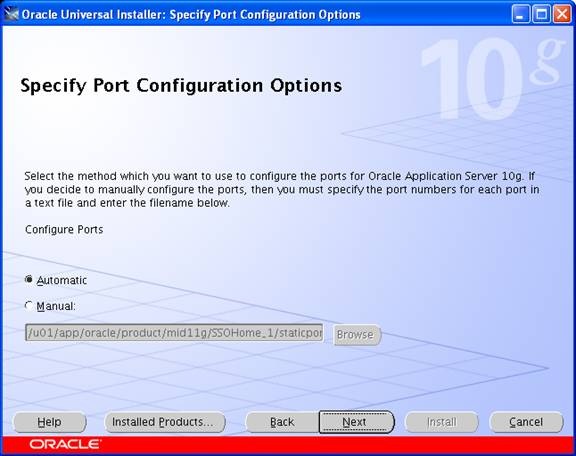This screenshot has width=576, height=456.
Task: Click the disabled Install button
Action: tap(442, 422)
